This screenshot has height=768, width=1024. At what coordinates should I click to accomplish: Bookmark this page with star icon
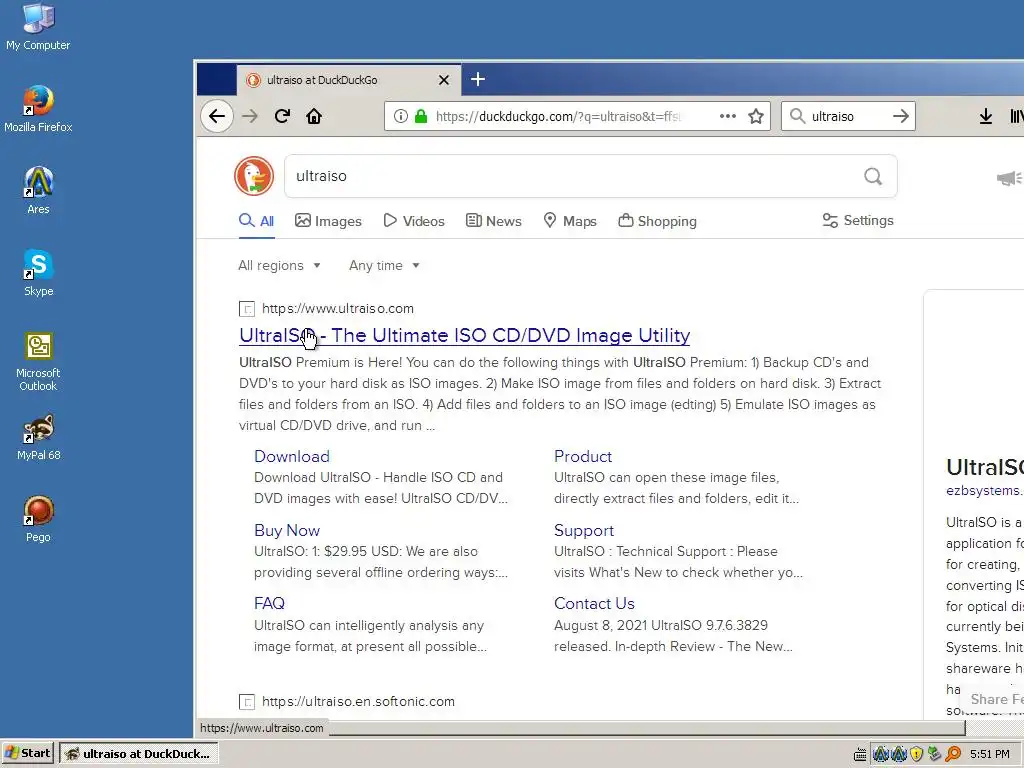pos(756,116)
